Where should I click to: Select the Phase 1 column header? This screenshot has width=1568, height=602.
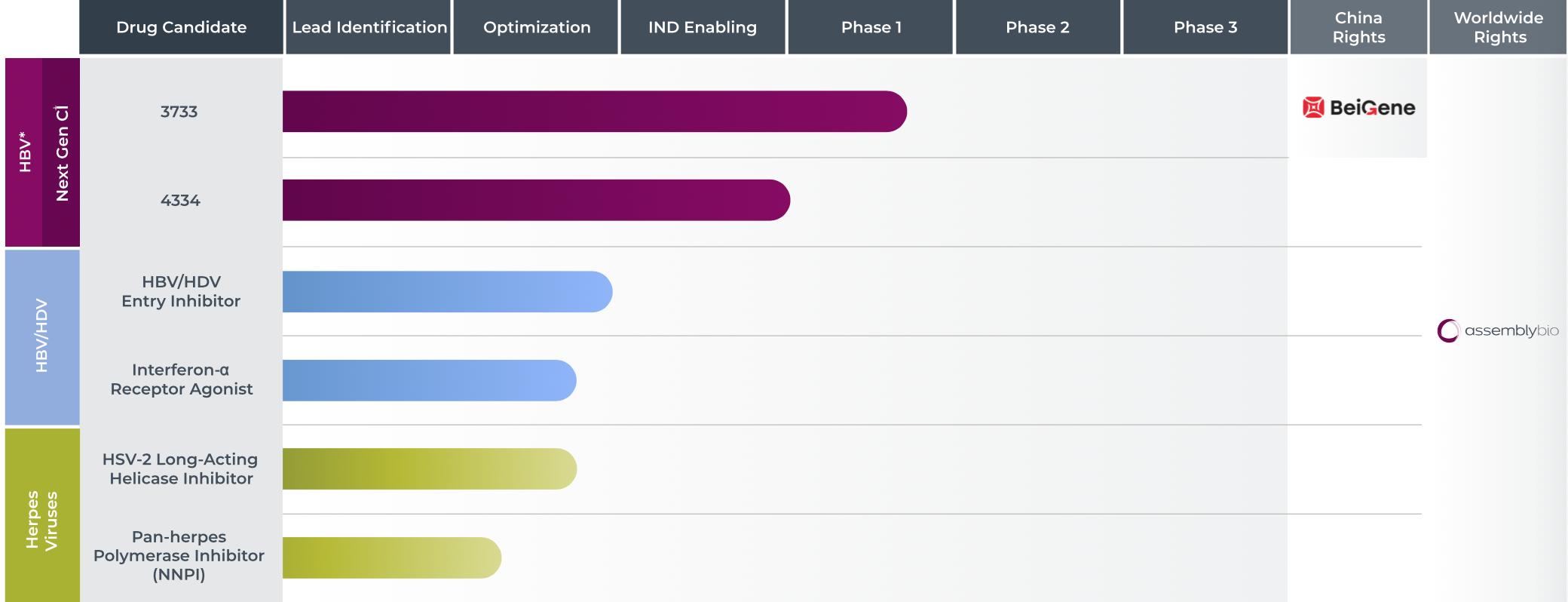(871, 27)
